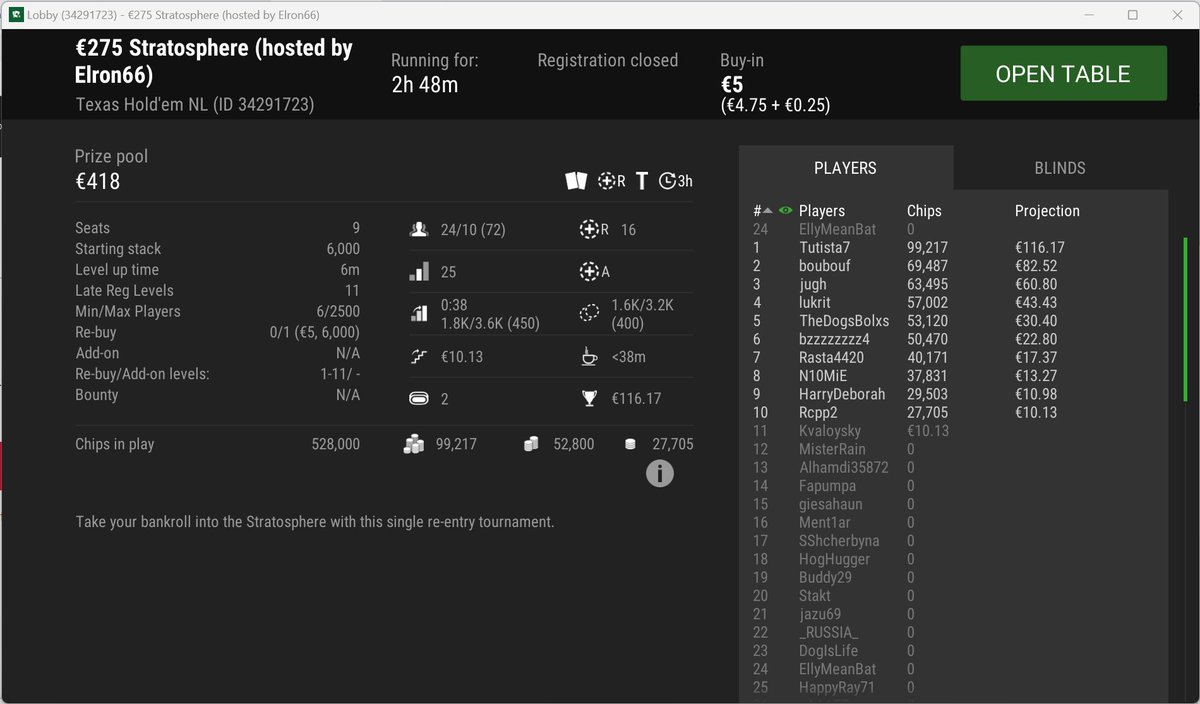Switch to the BLINDS tab

tap(1060, 168)
